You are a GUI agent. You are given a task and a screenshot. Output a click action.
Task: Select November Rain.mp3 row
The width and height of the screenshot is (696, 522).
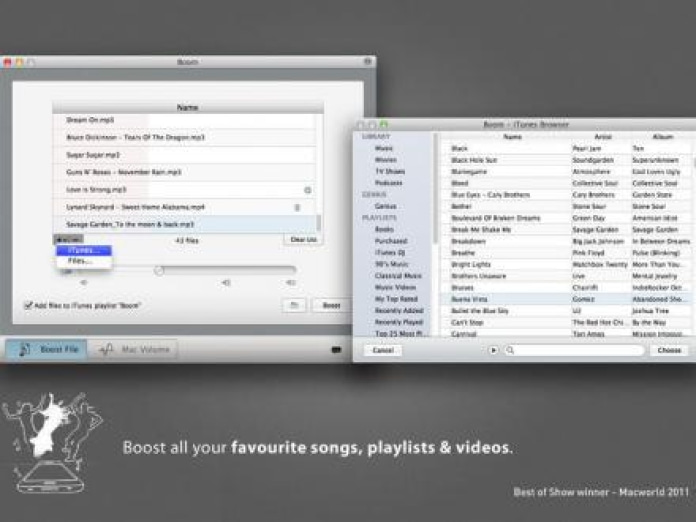[184, 172]
